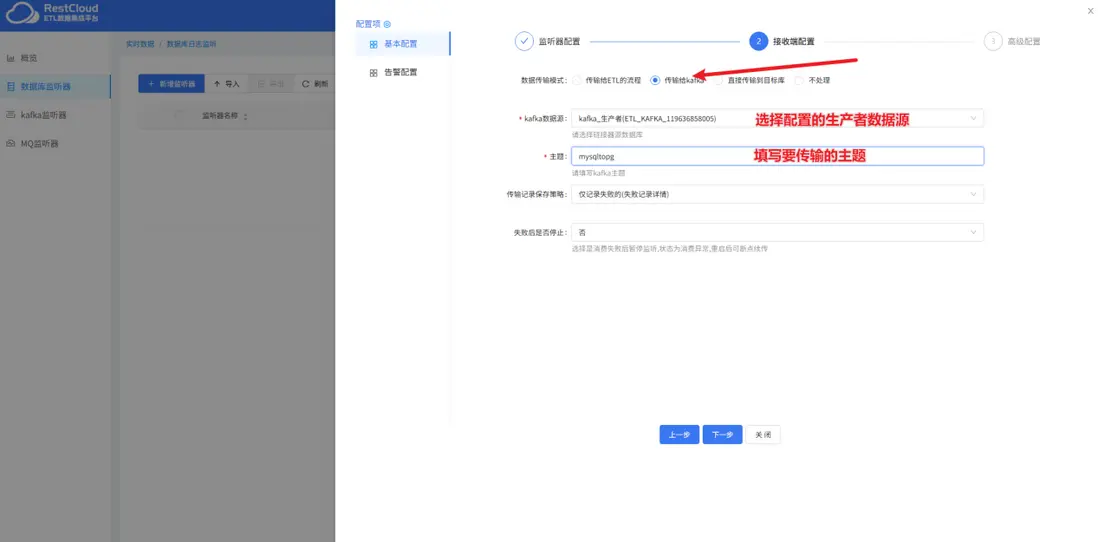The image size is (1098, 542).
Task: Click the greyed-out 导出 button
Action: pyautogui.click(x=271, y=84)
